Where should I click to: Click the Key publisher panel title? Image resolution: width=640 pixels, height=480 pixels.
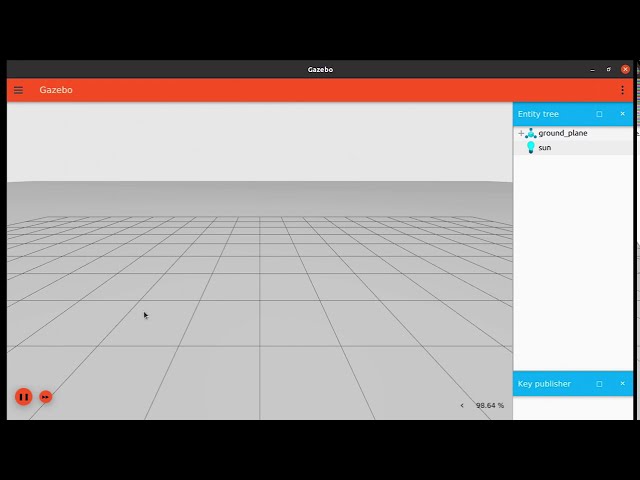[x=544, y=384]
